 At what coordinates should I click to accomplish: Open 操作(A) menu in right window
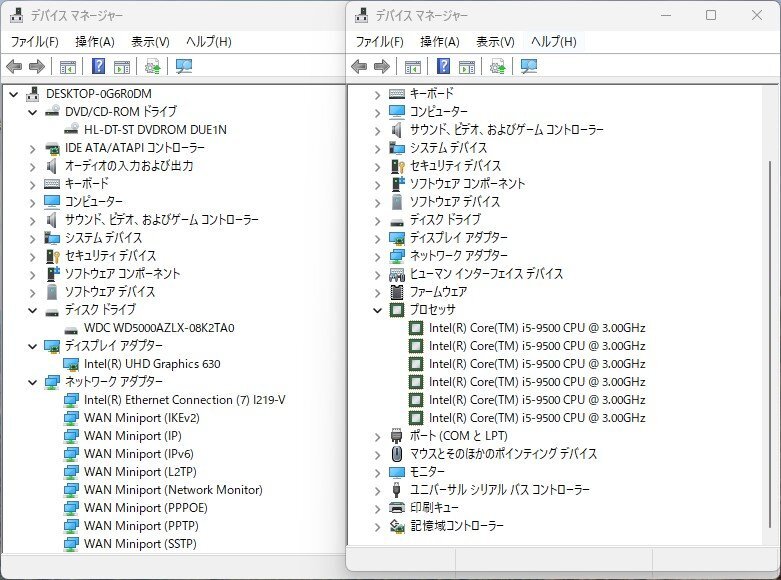[439, 41]
